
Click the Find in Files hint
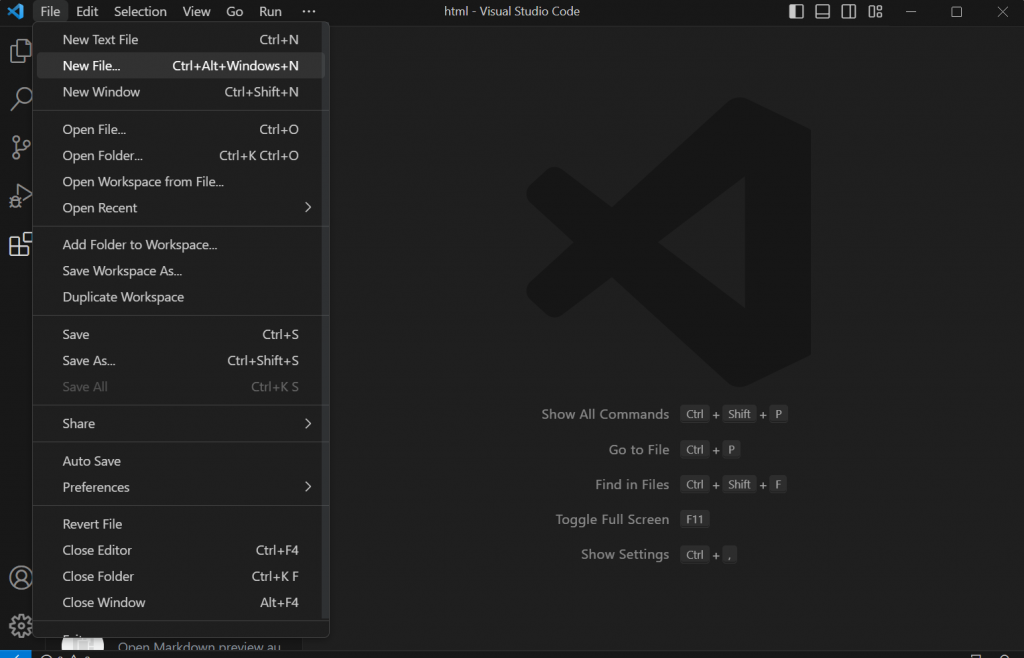coord(632,484)
